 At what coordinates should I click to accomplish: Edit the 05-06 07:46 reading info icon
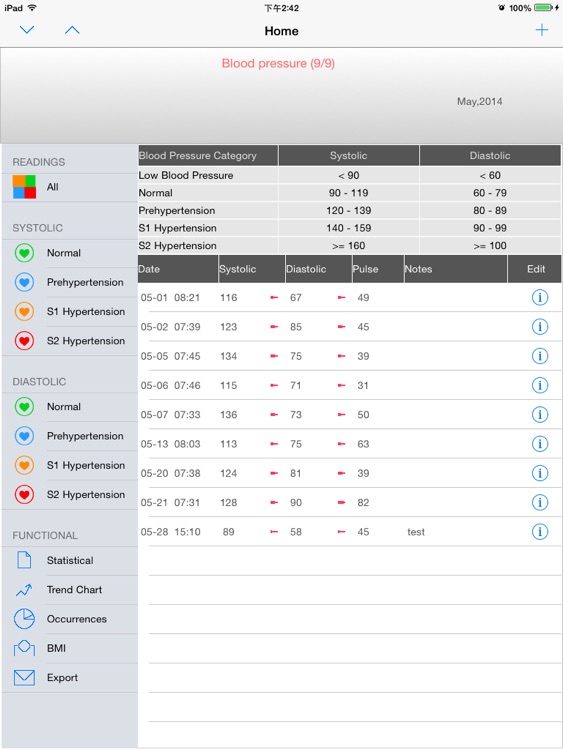(540, 385)
